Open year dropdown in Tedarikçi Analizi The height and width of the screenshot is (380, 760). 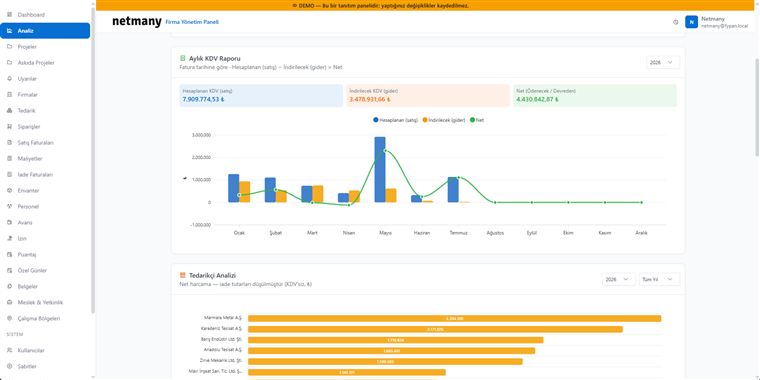pos(618,279)
